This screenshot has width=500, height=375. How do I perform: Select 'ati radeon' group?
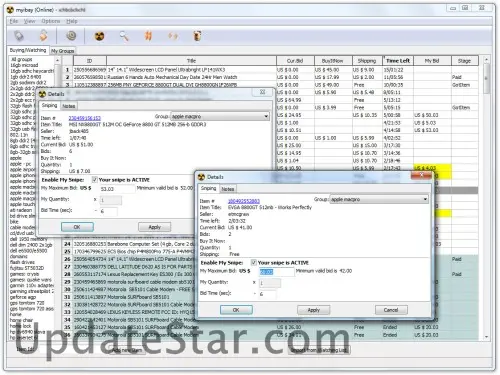(x=21, y=210)
